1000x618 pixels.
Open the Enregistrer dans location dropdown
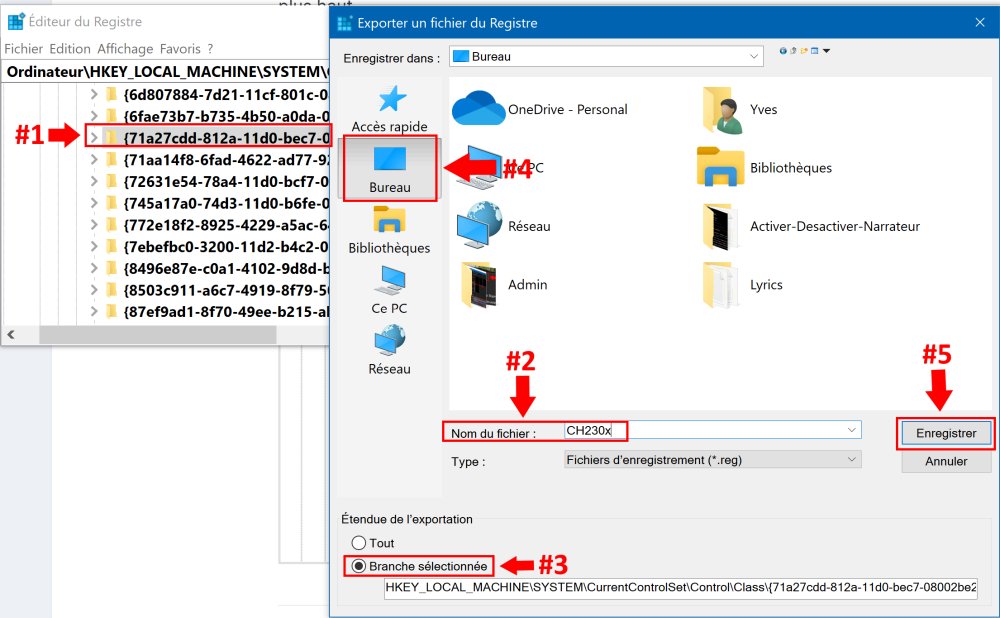point(754,57)
